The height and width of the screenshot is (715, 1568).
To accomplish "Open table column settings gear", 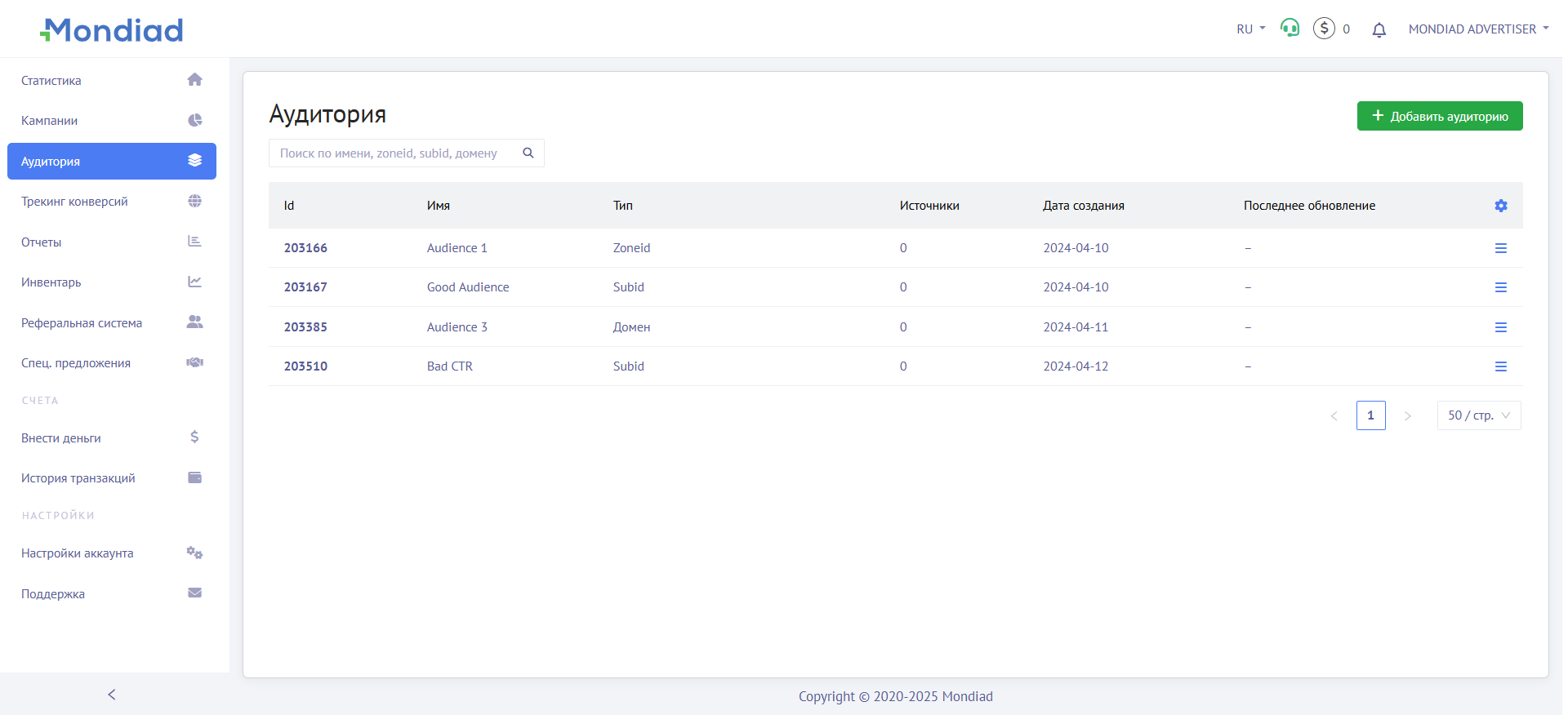I will tap(1500, 206).
